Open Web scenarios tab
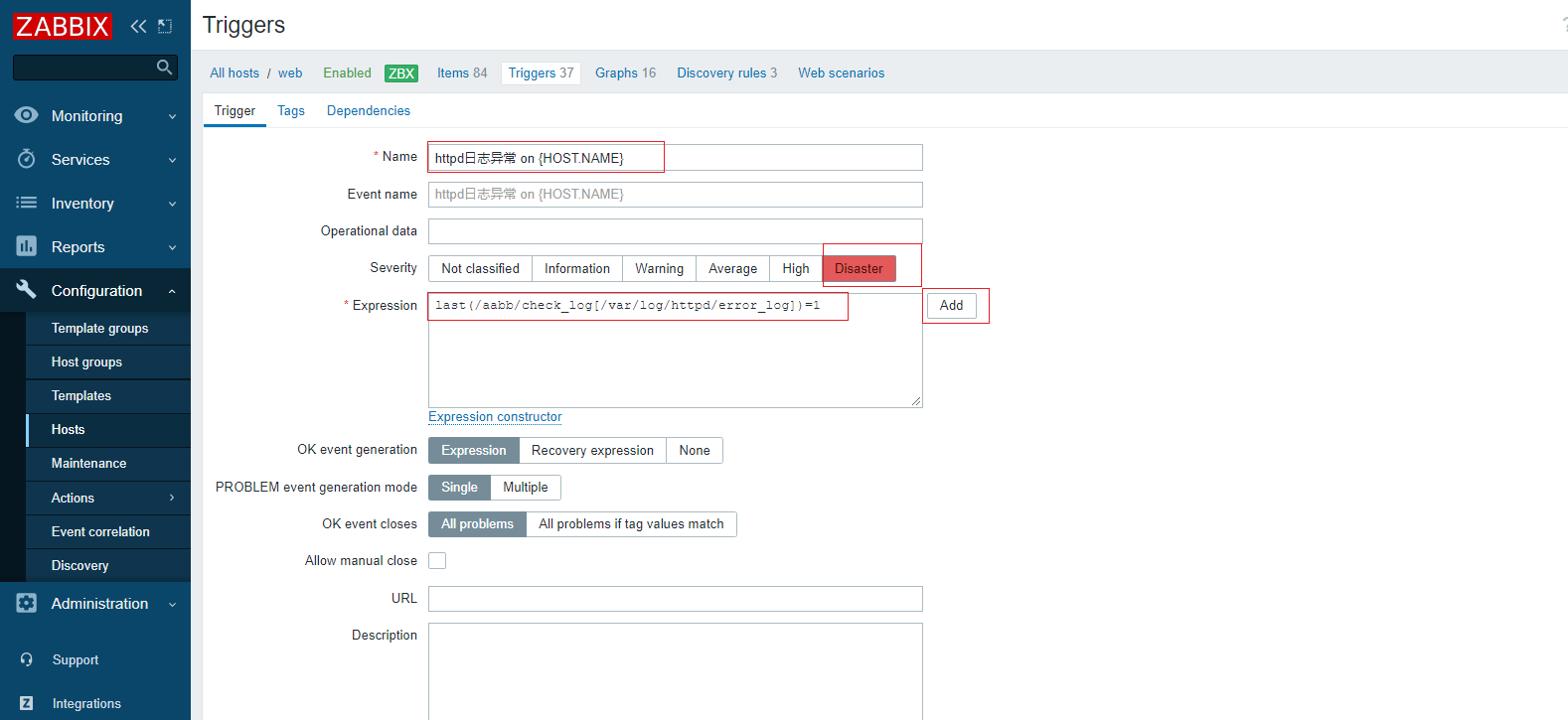This screenshot has height=720, width=1568. (841, 73)
